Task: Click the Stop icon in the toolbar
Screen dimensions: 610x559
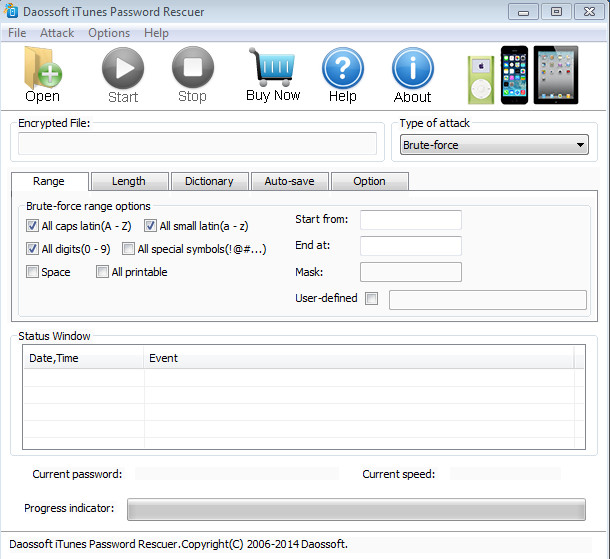Action: tap(193, 67)
